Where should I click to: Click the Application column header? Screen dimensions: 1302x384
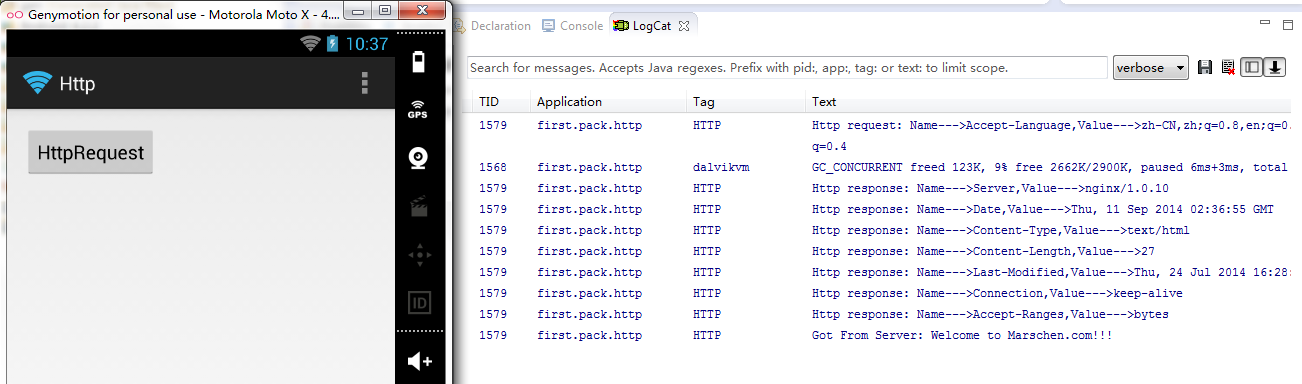(x=570, y=102)
